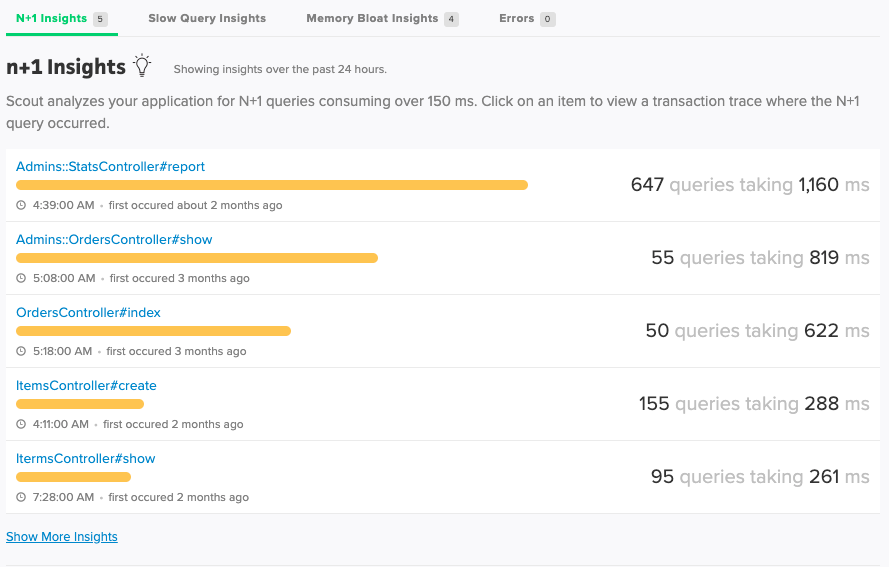Open the ItemsController#create insight
Screen dimensions: 889x567
86,386
